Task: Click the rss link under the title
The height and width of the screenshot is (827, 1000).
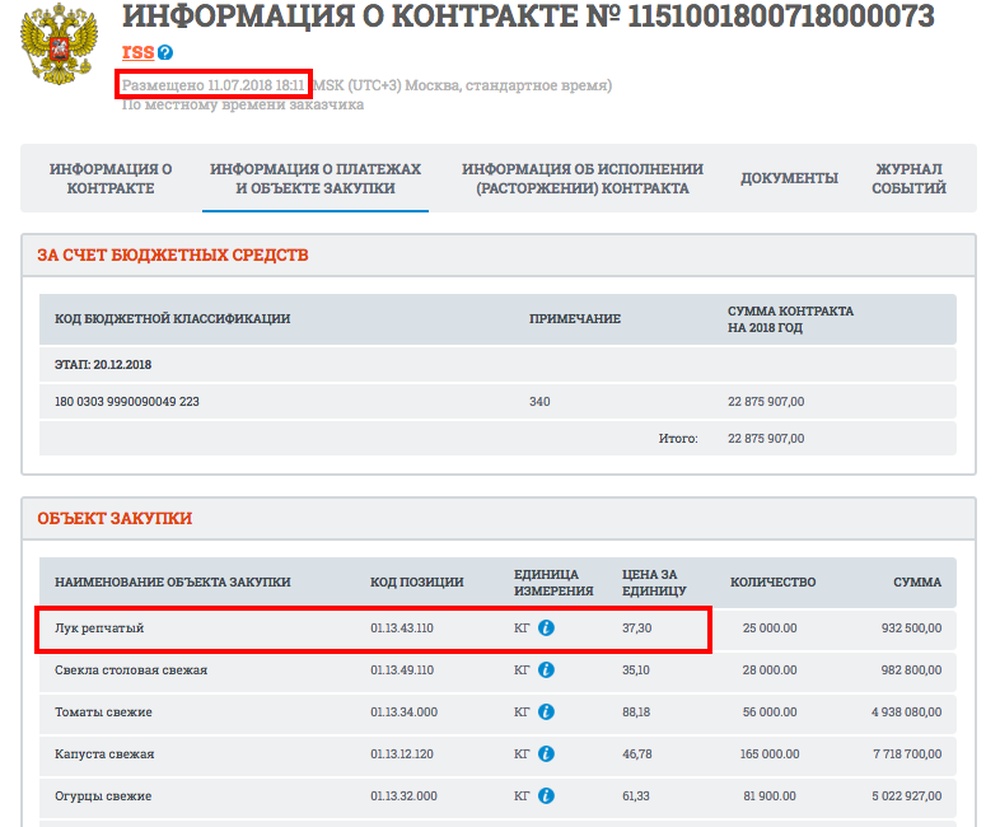Action: pos(138,52)
